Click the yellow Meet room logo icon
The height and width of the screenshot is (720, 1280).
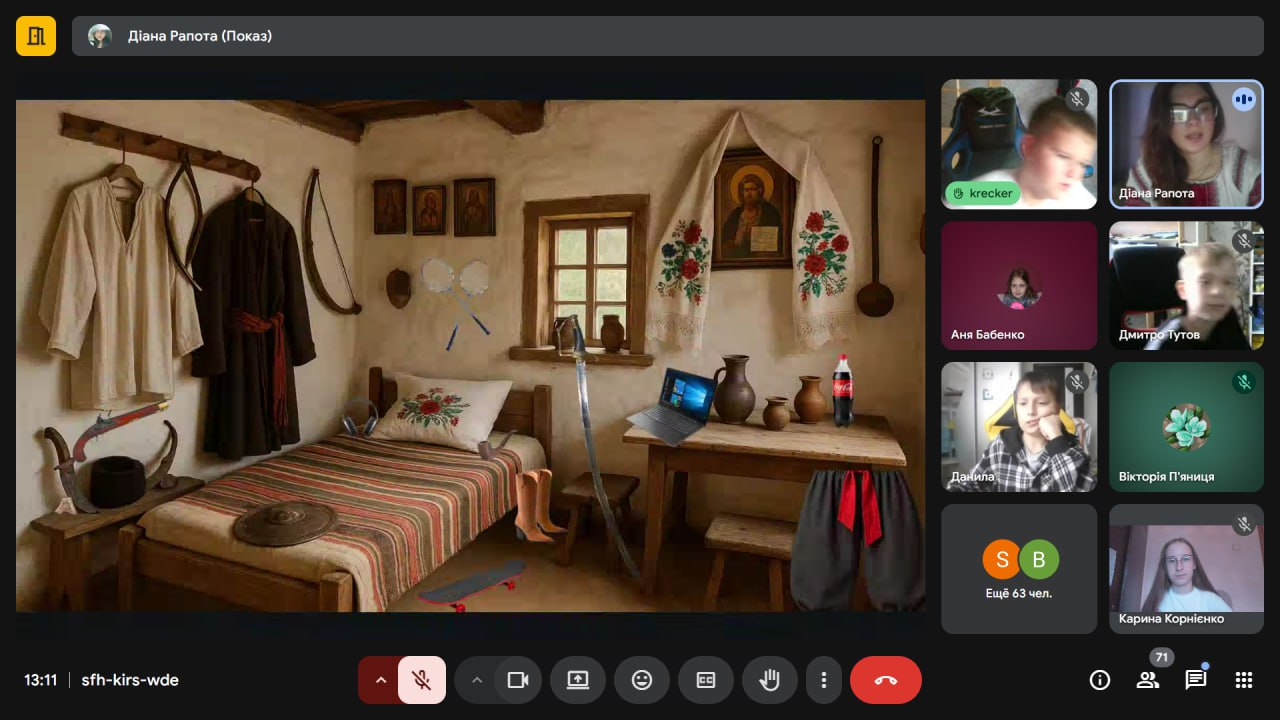click(36, 36)
